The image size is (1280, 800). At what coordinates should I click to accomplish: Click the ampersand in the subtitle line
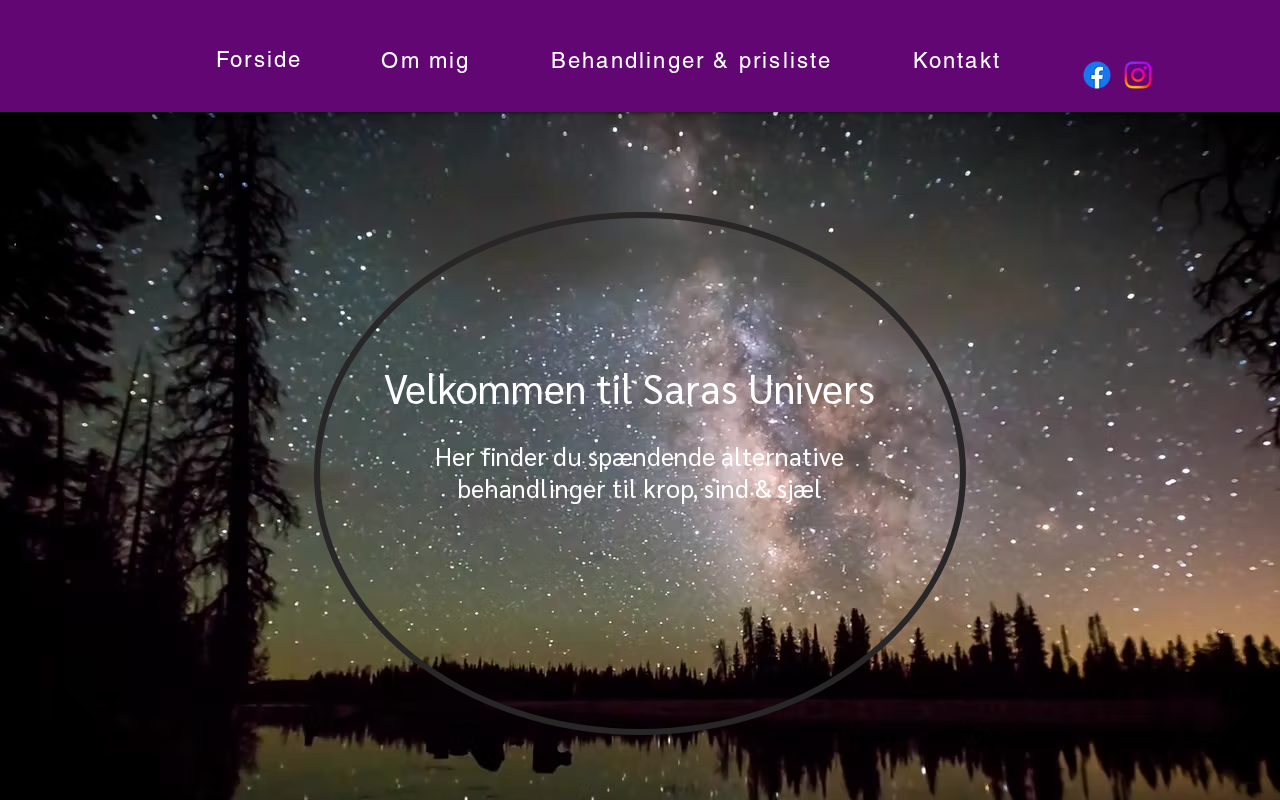[761, 490]
